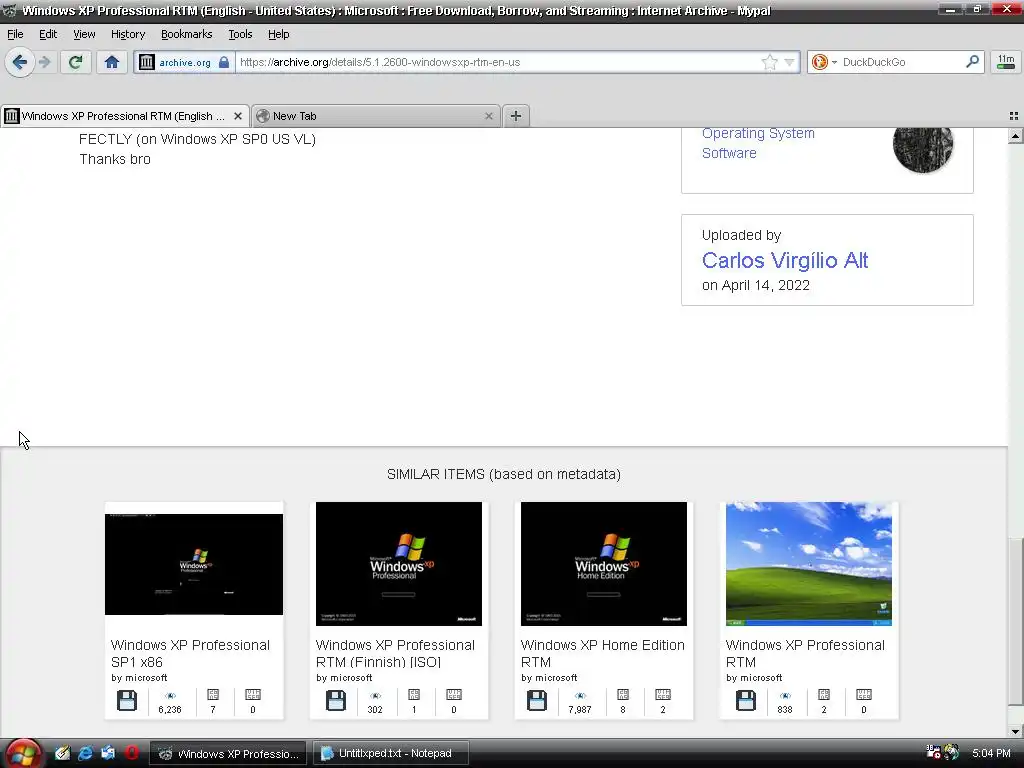Open the DuckDuckGo search engine dropdown
Viewport: 1024px width, 768px height.
[x=824, y=62]
